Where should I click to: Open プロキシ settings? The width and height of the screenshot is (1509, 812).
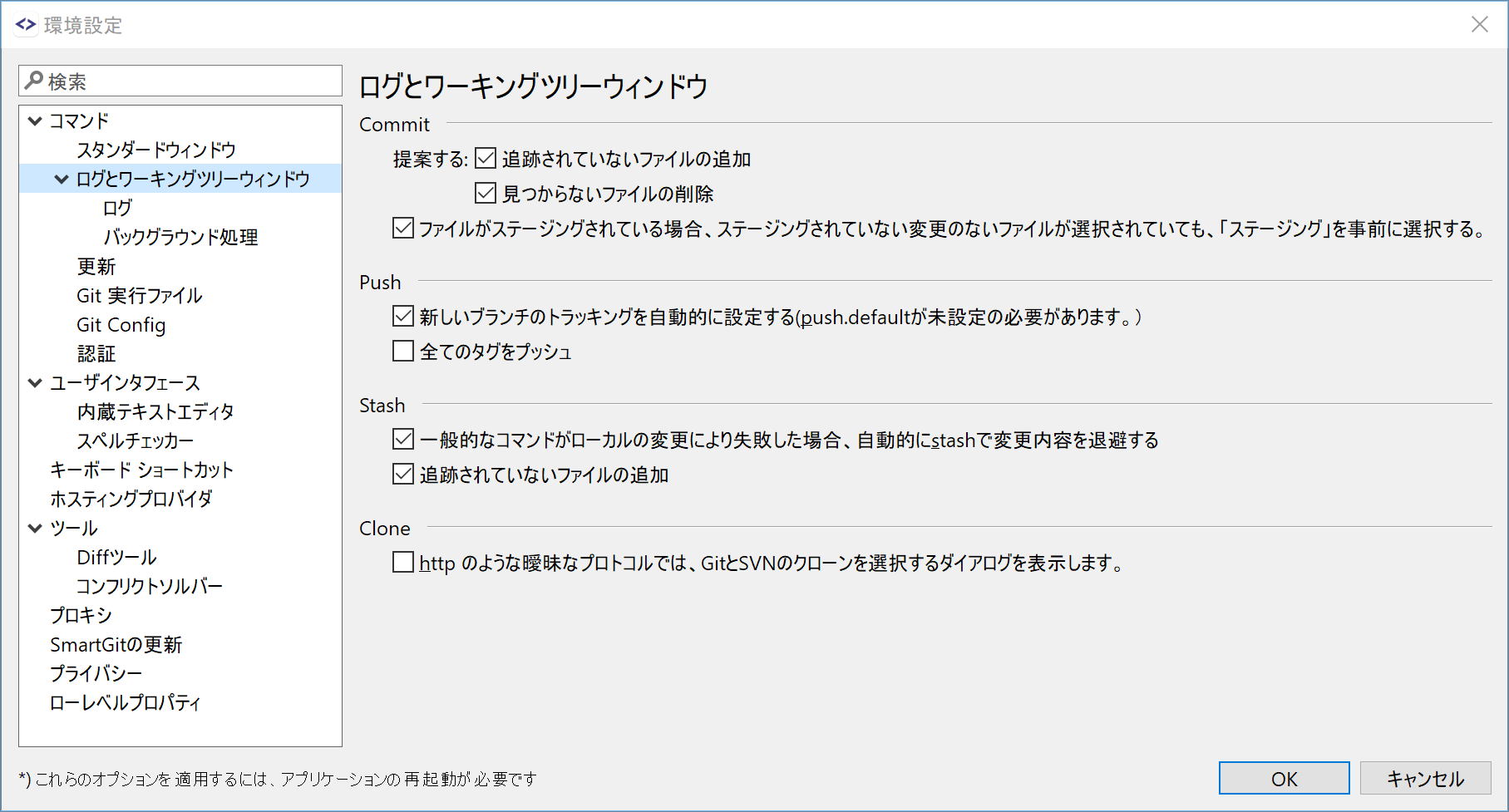pos(81,614)
